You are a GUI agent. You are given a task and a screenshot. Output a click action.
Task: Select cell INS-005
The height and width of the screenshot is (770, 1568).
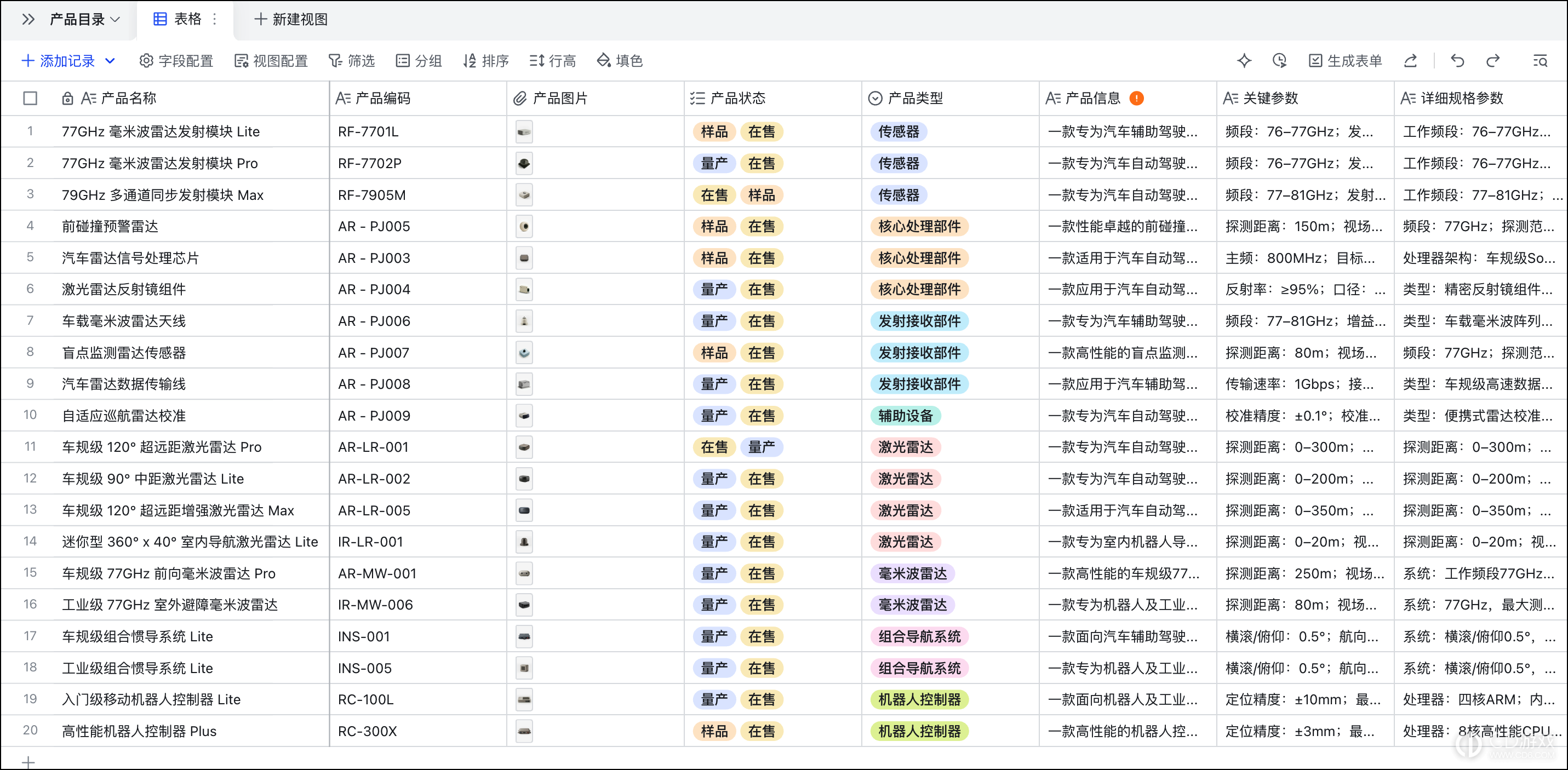click(x=417, y=668)
